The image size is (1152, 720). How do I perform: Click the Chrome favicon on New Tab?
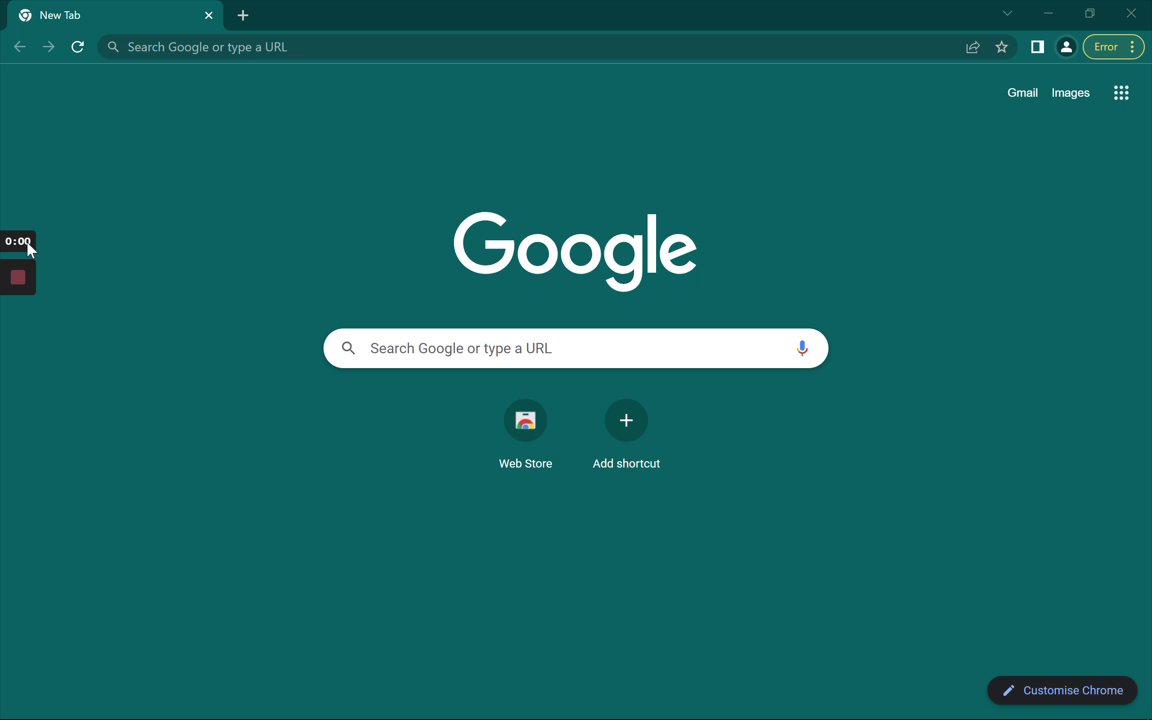(x=25, y=15)
